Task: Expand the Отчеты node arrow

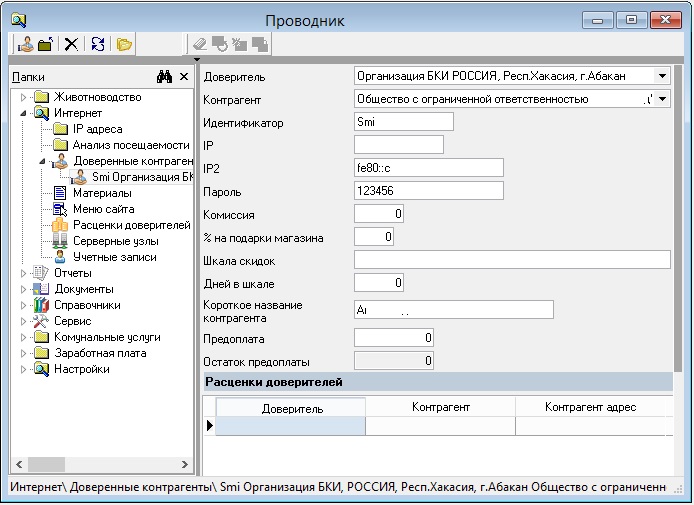Action: [x=23, y=274]
